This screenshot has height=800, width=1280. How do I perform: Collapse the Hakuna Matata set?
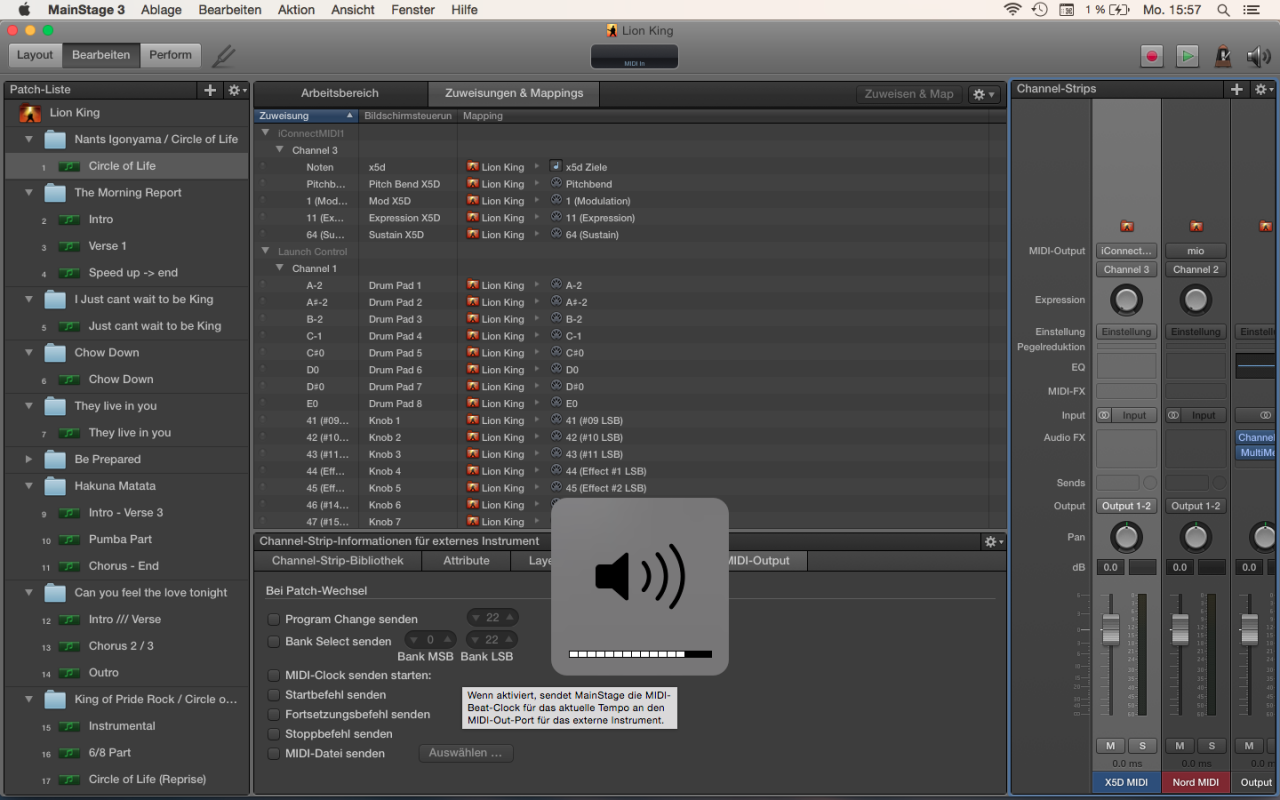click(29, 486)
